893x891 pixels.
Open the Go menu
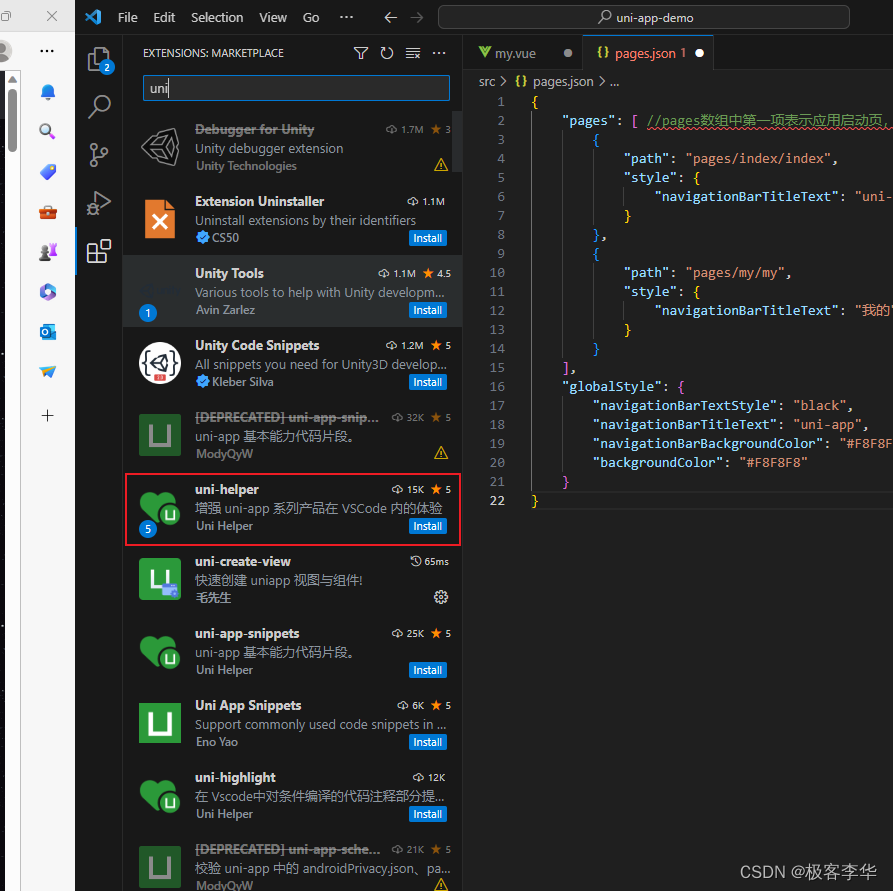point(311,18)
